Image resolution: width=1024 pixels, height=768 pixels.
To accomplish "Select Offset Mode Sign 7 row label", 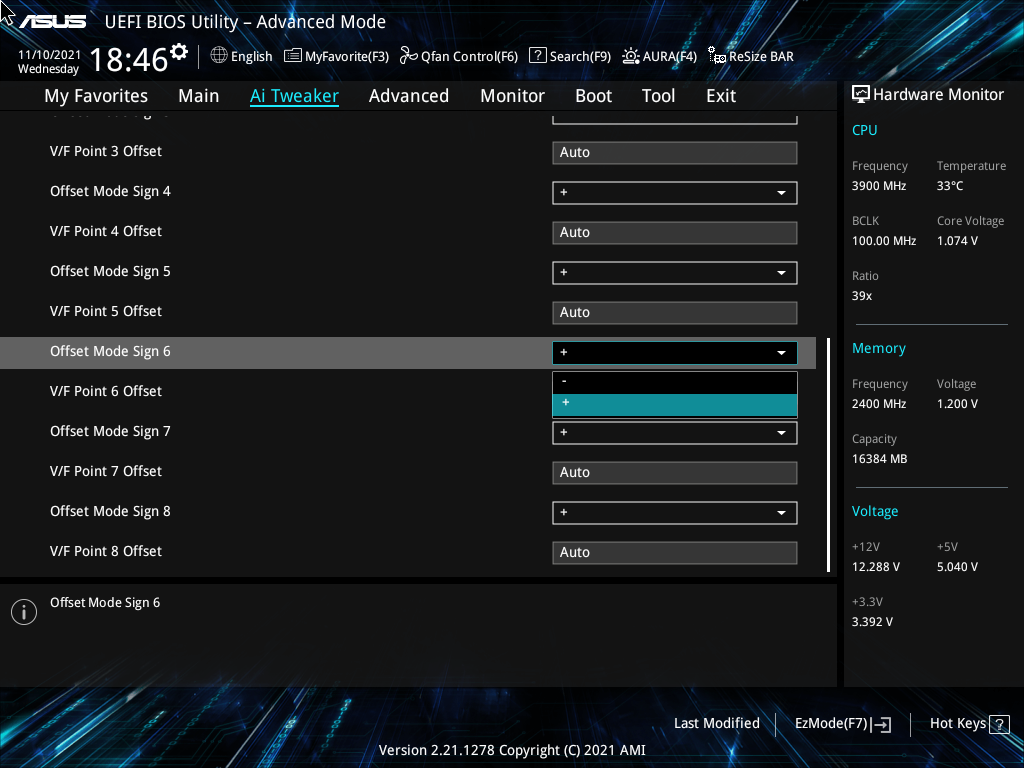I will click(110, 432).
